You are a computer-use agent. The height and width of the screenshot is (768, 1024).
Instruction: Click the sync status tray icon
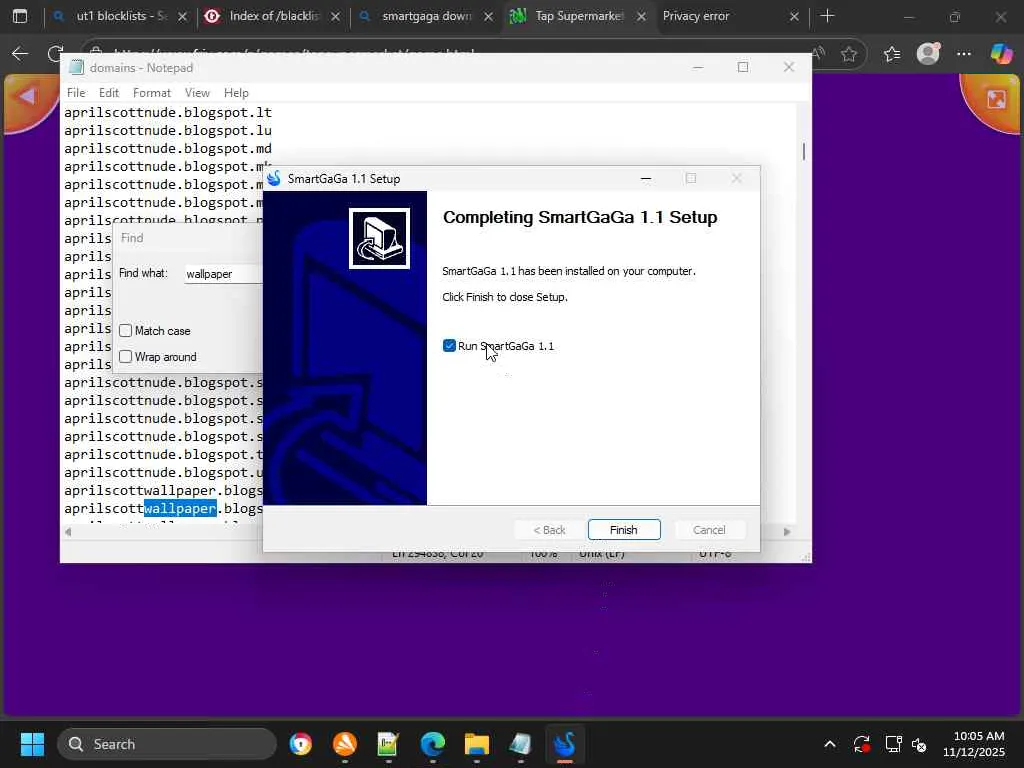pyautogui.click(x=861, y=744)
